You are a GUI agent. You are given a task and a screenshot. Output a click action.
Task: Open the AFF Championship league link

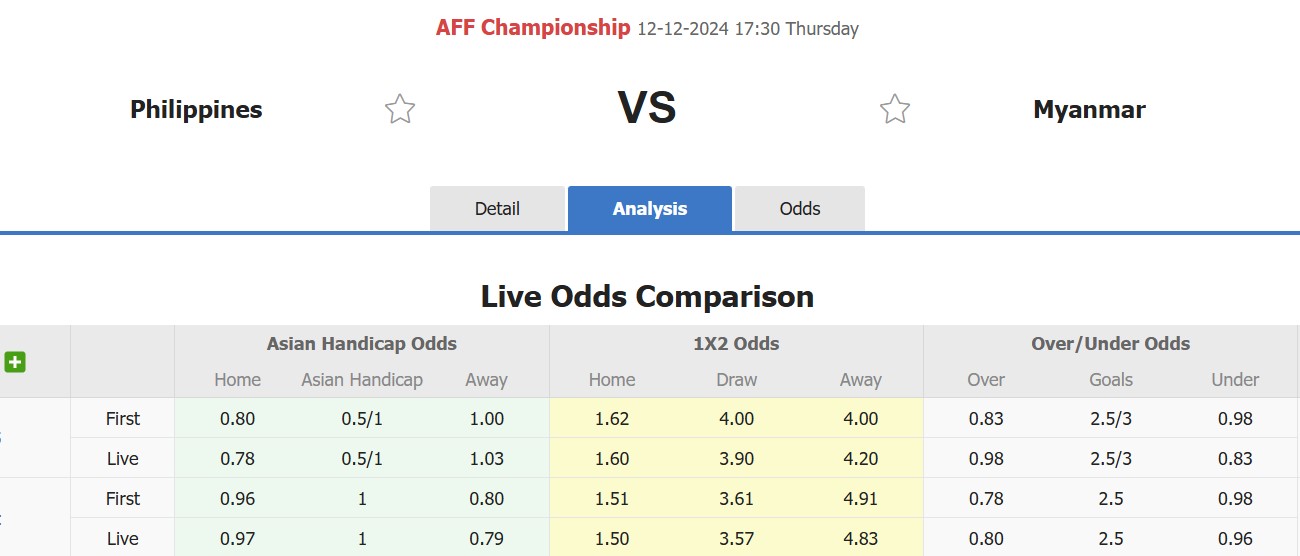click(x=533, y=28)
